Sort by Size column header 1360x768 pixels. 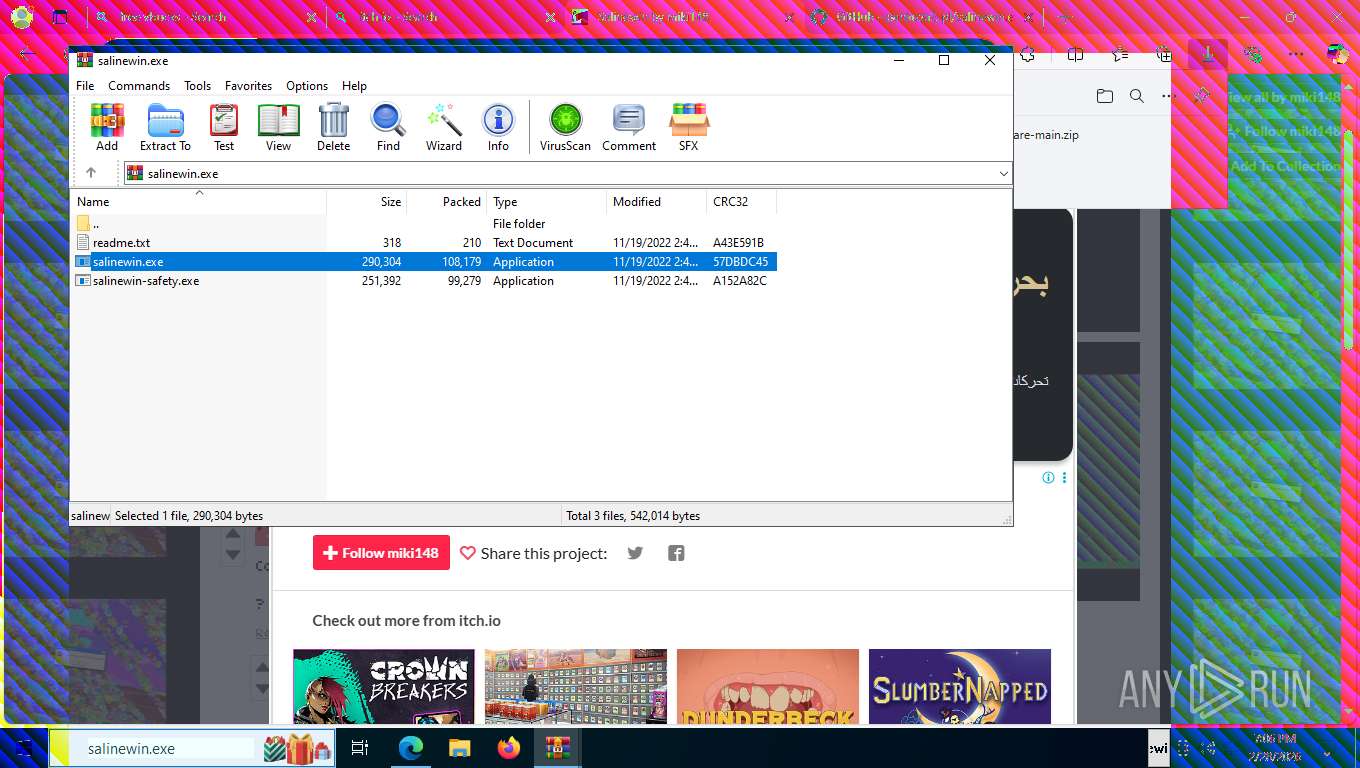point(367,202)
